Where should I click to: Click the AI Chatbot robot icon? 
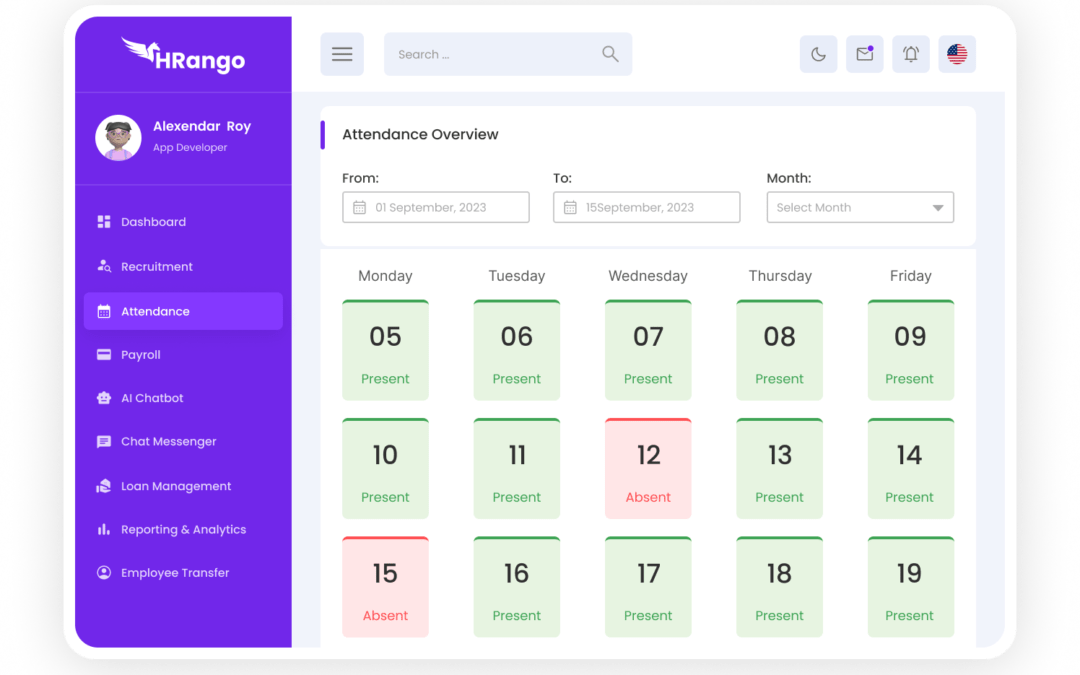click(x=104, y=398)
